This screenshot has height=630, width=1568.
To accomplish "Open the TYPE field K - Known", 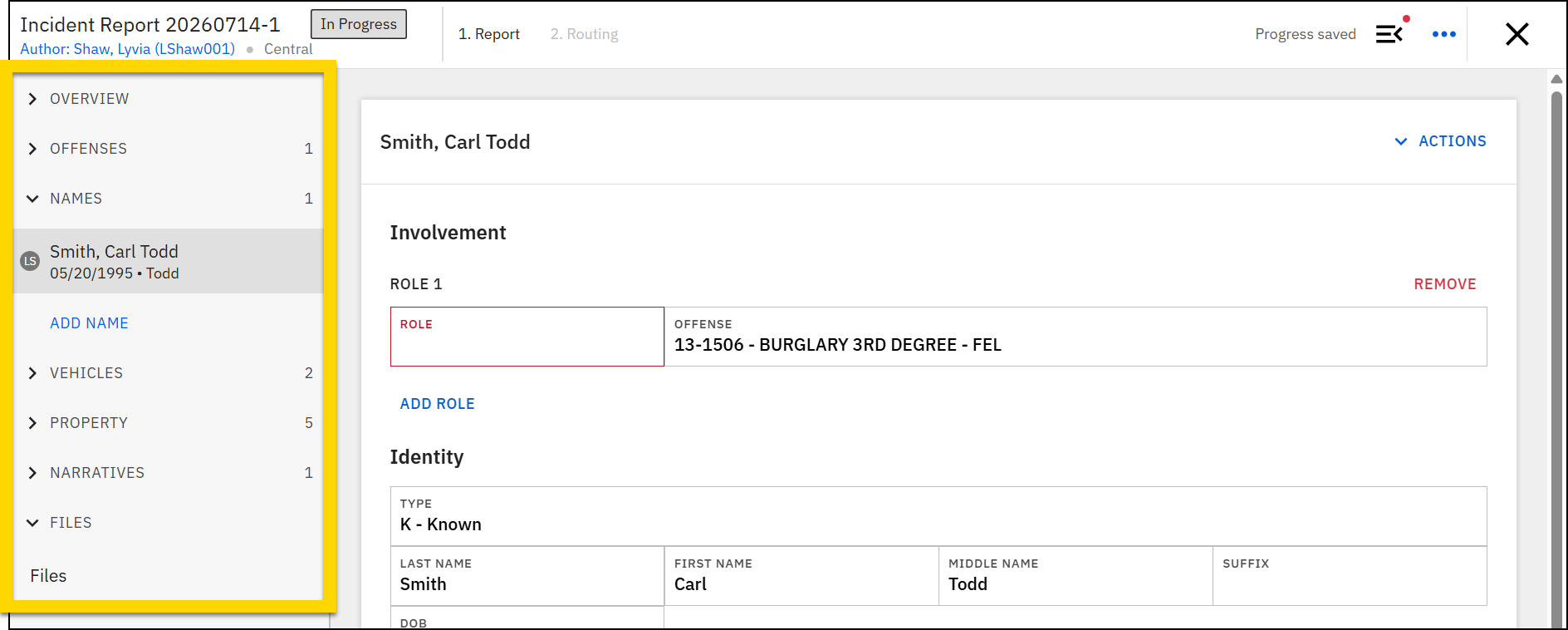I will [938, 516].
